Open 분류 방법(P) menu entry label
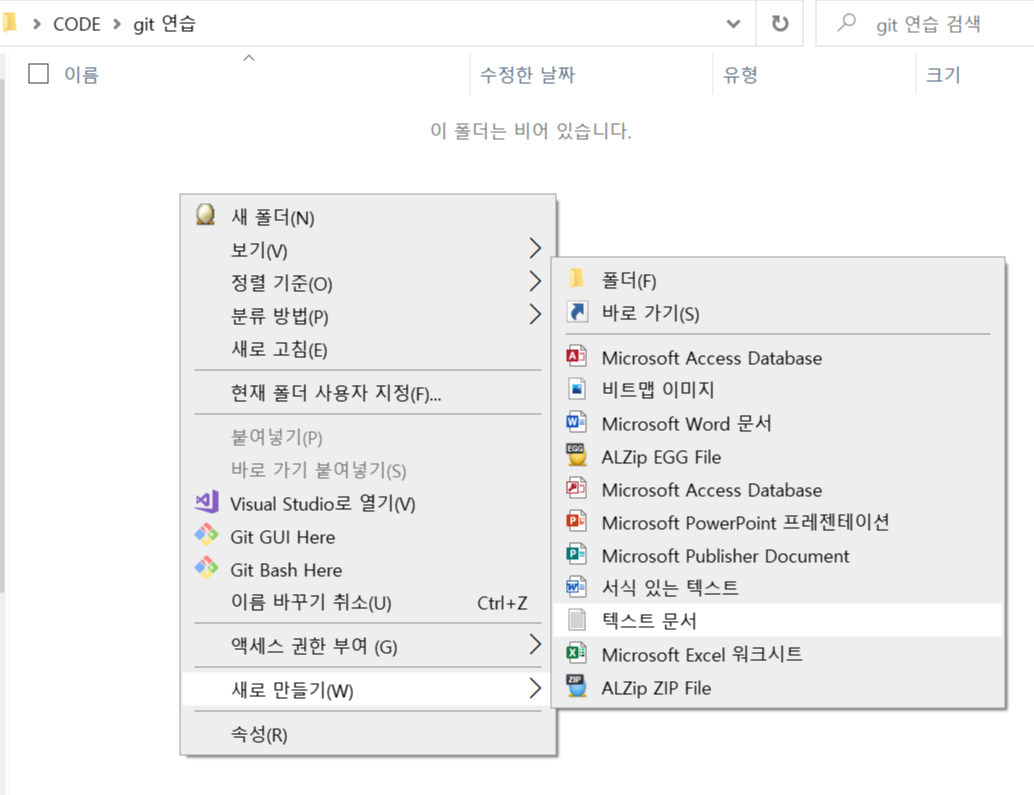This screenshot has height=795, width=1034. 279,316
